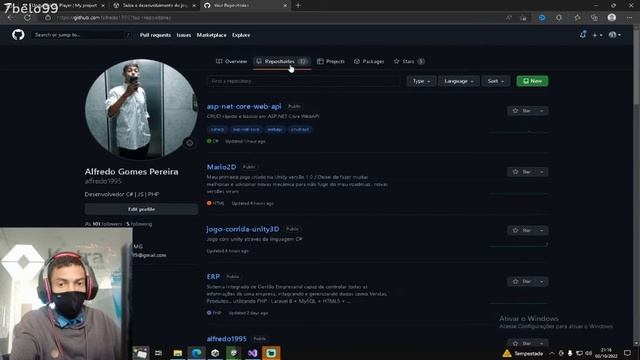Open Visual Studio from the taskbar

[x=252, y=353]
